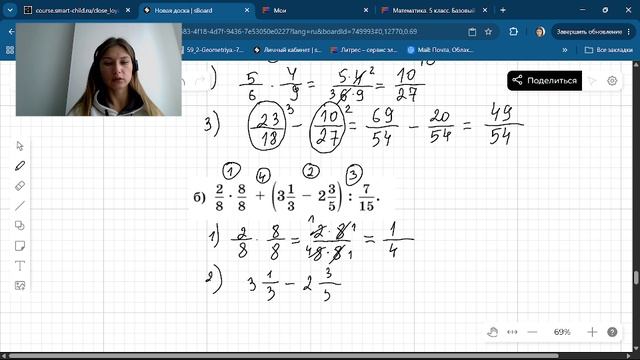Bookmark this page with the star

pos(488,32)
